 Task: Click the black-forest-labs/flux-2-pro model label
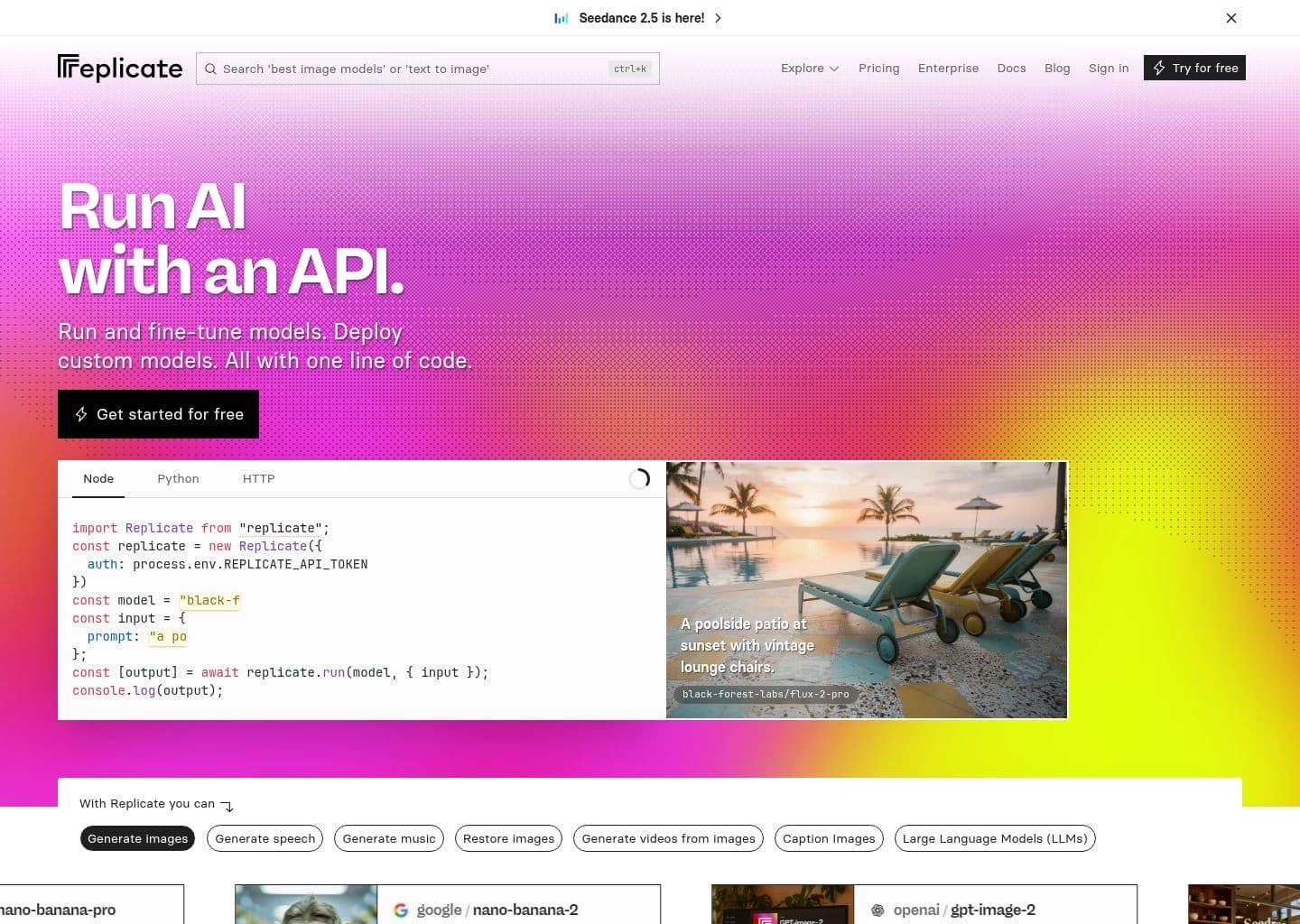[x=766, y=694]
